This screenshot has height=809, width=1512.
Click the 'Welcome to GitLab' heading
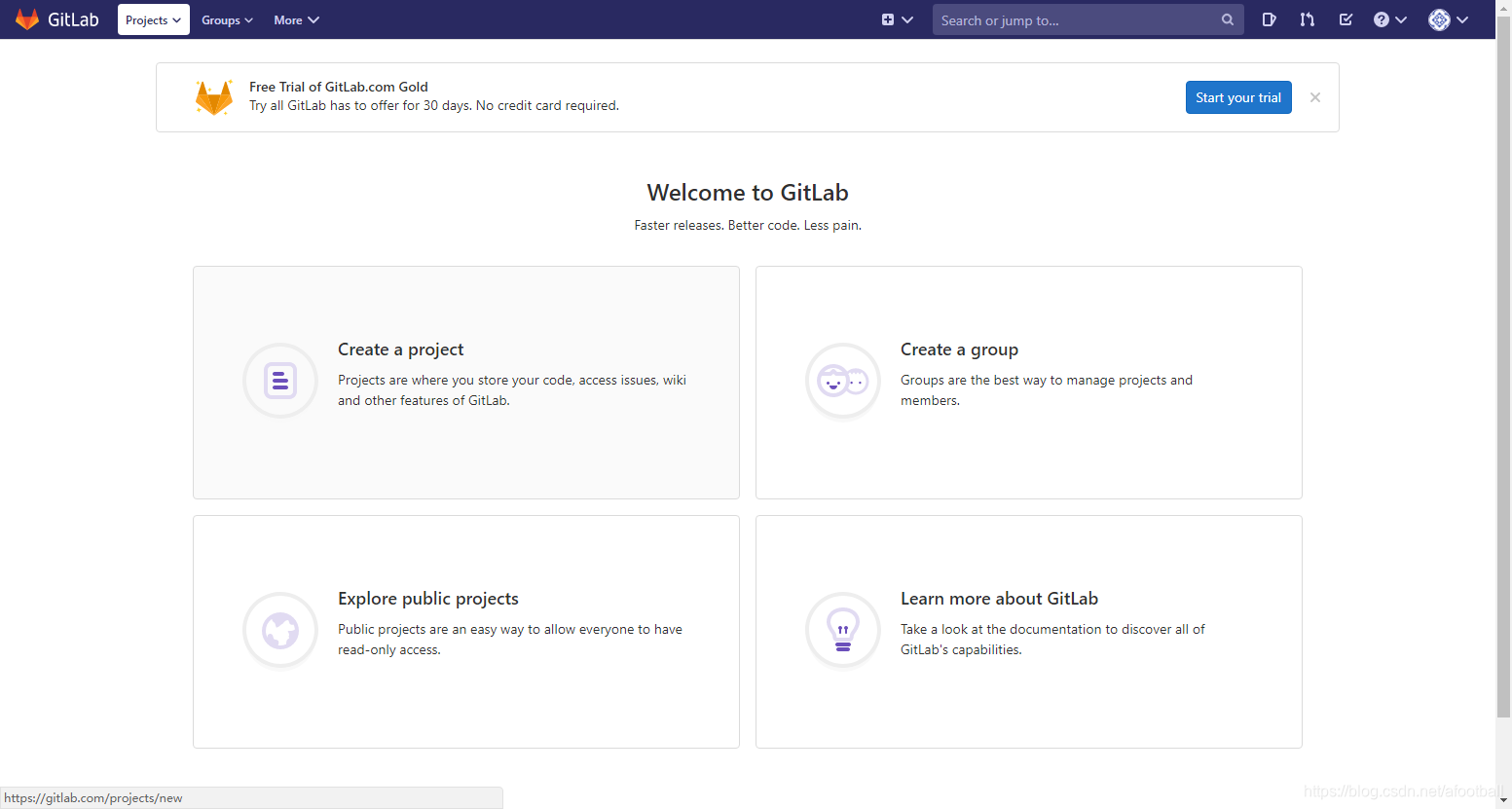point(748,193)
